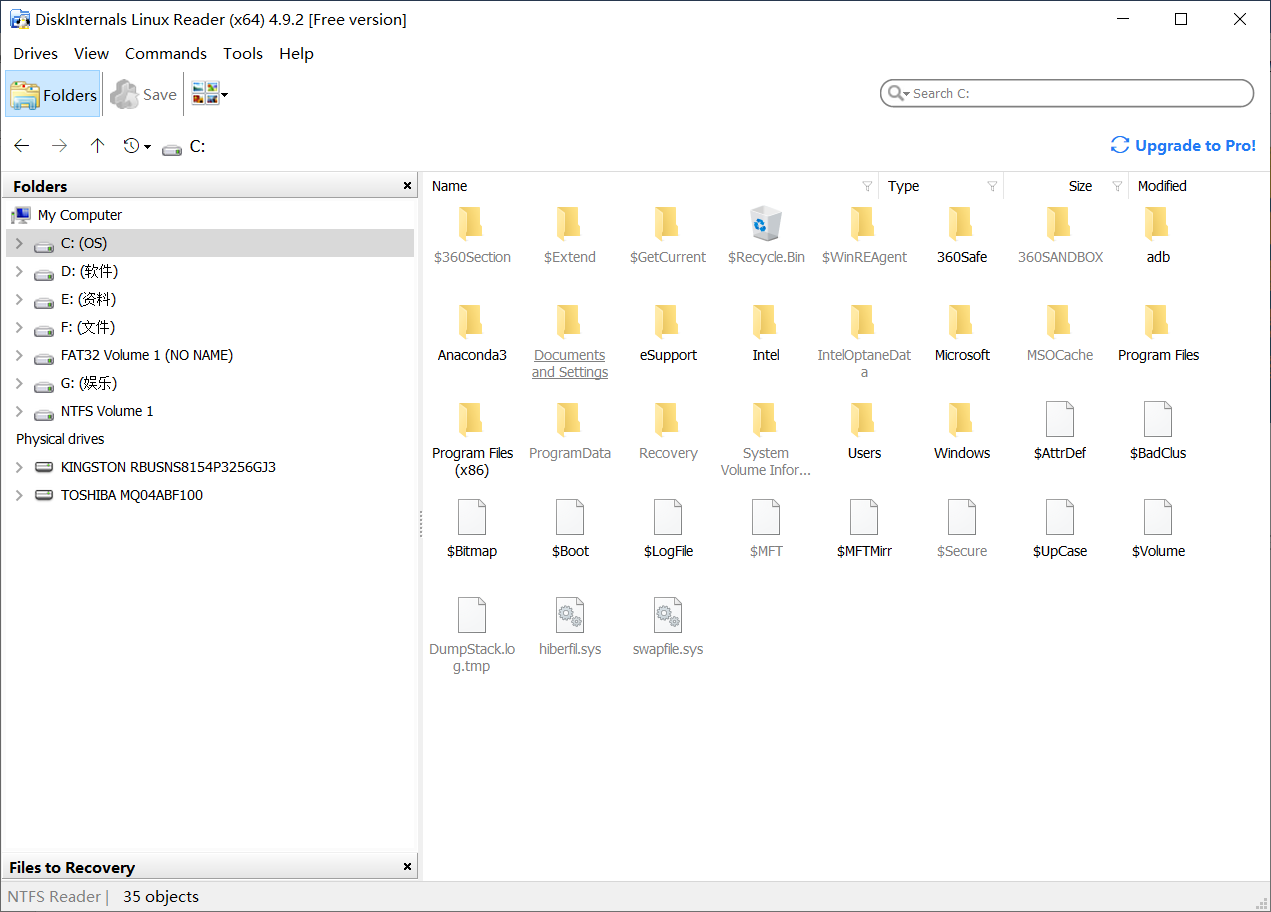Toggle the Folders panel toolbar button
The image size is (1271, 912).
pos(54,95)
